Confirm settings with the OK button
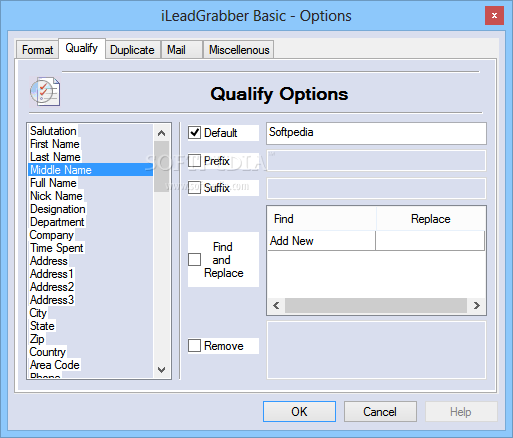Image resolution: width=513 pixels, height=438 pixels. tap(299, 412)
